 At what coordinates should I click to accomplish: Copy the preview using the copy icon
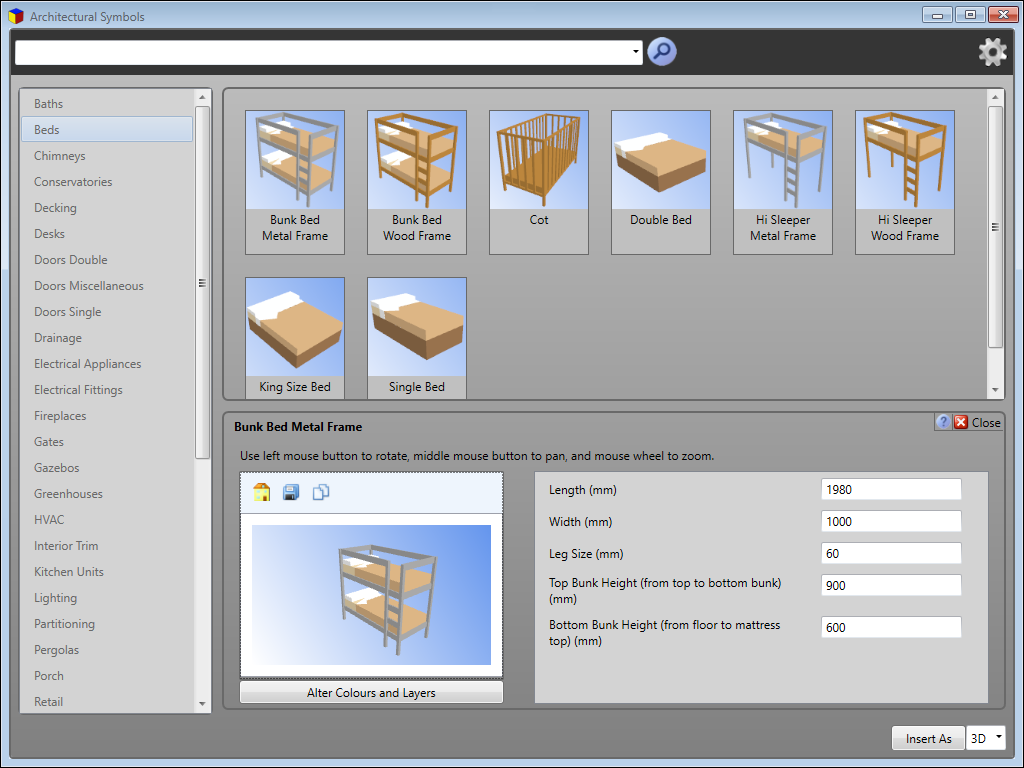[320, 492]
